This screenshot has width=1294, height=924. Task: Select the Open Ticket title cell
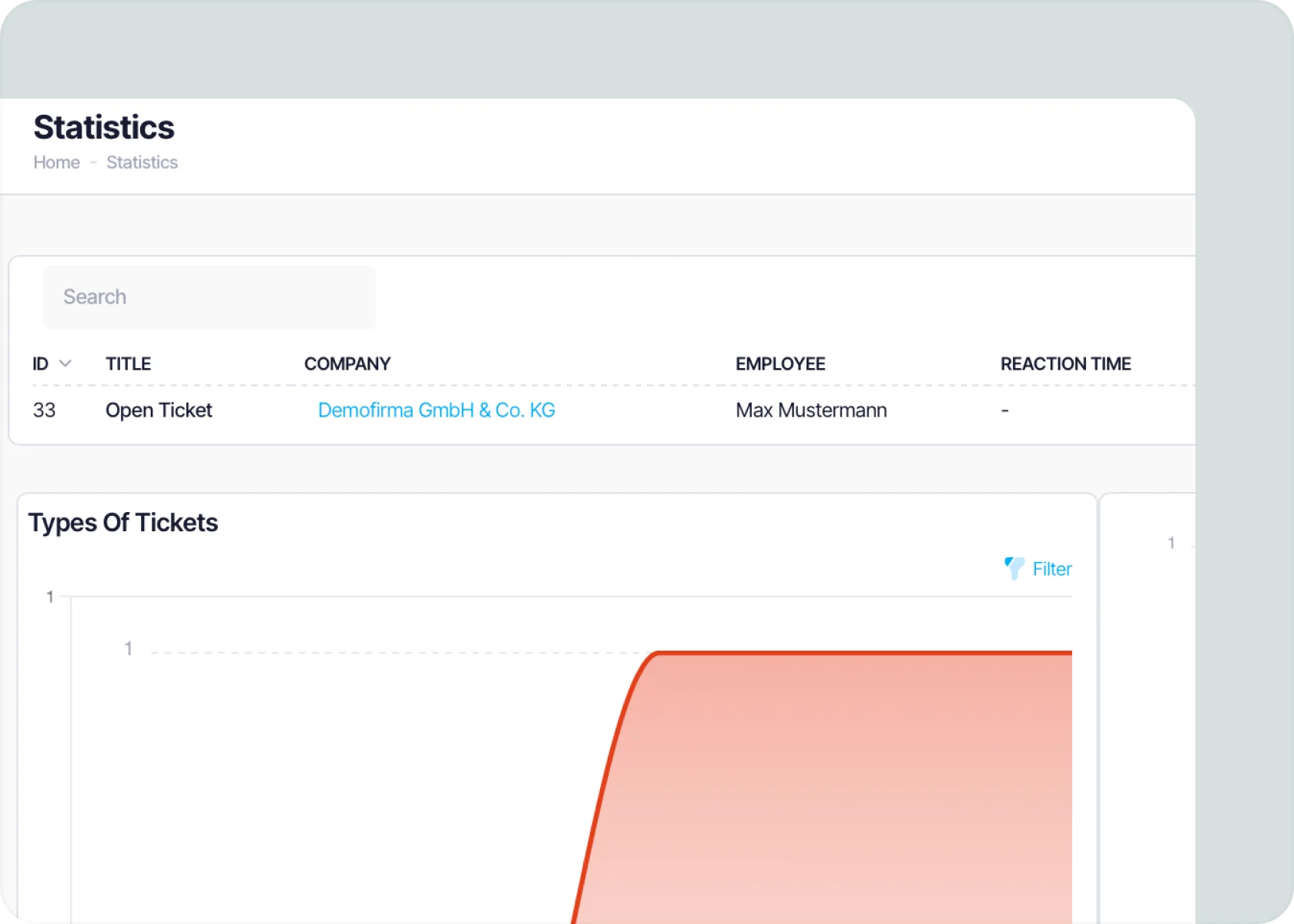[x=159, y=410]
